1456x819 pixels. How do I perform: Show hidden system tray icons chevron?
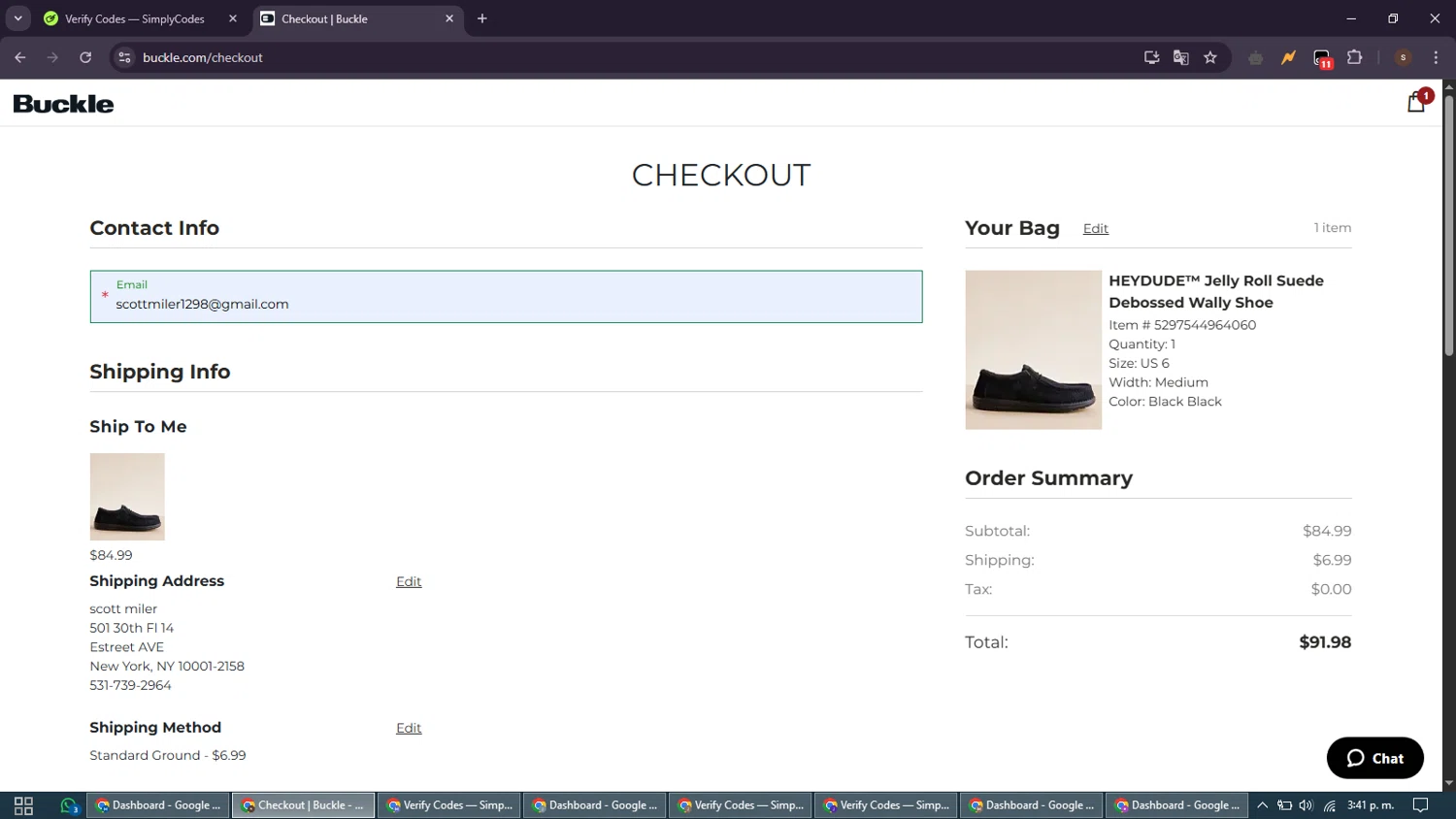pyautogui.click(x=1262, y=805)
